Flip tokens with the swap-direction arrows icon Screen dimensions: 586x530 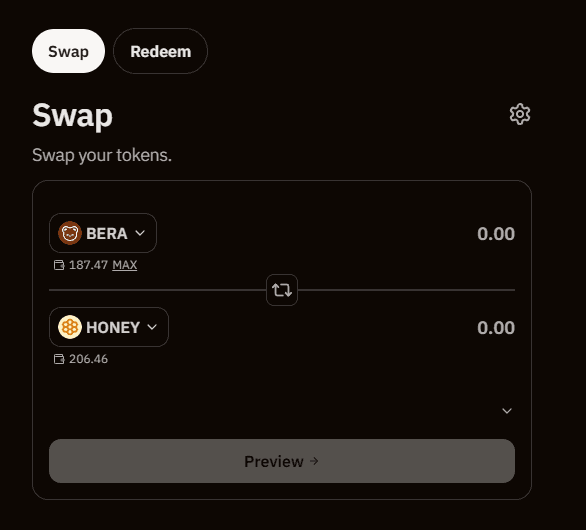click(282, 290)
